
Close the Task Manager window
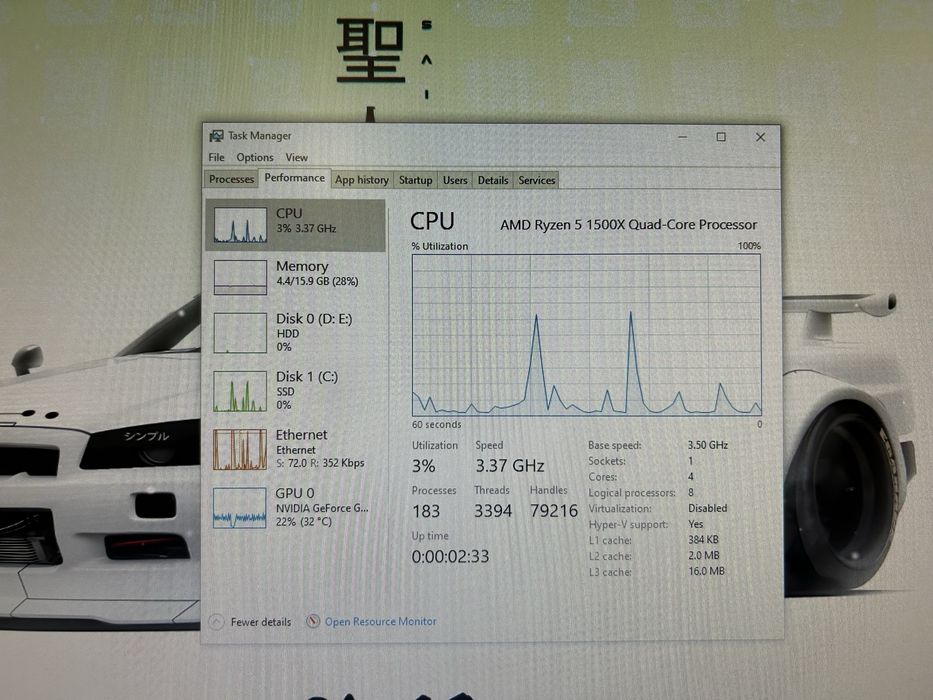point(760,137)
